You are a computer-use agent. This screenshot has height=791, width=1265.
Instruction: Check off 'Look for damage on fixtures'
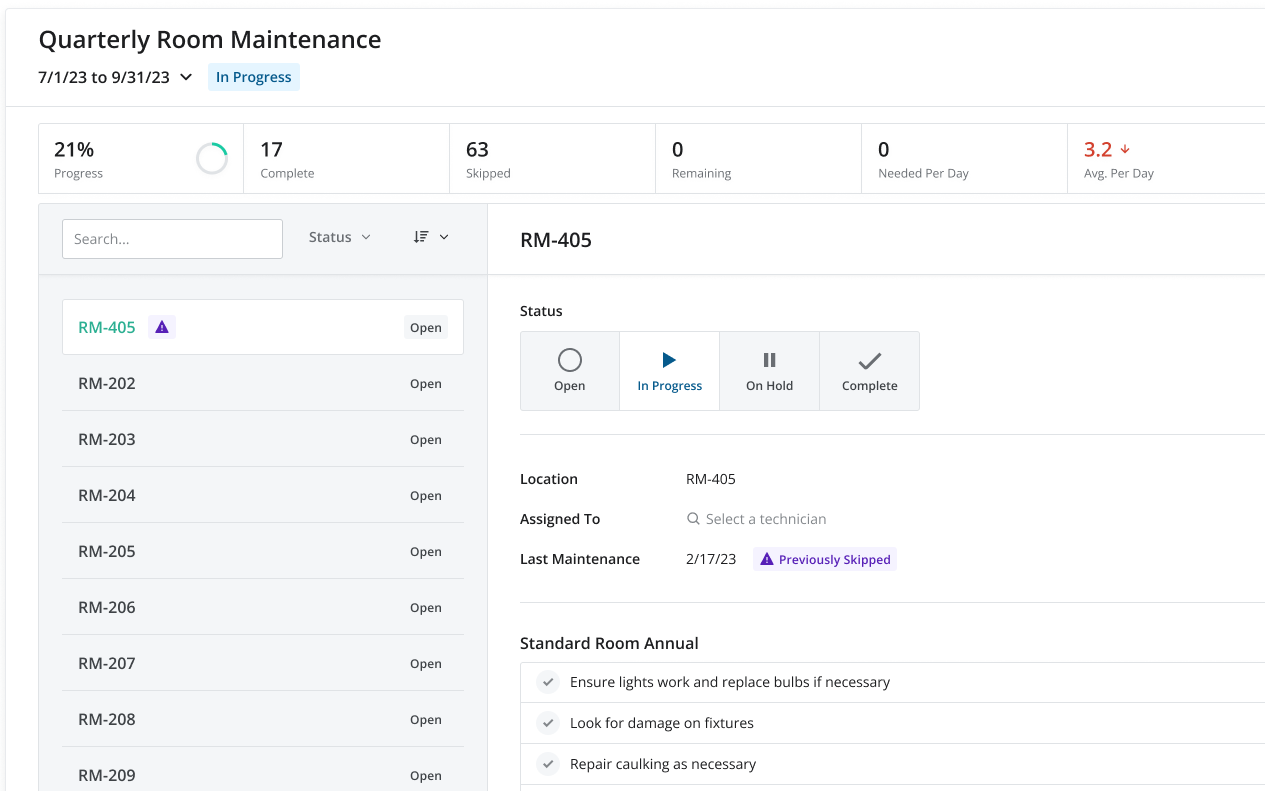pos(547,723)
